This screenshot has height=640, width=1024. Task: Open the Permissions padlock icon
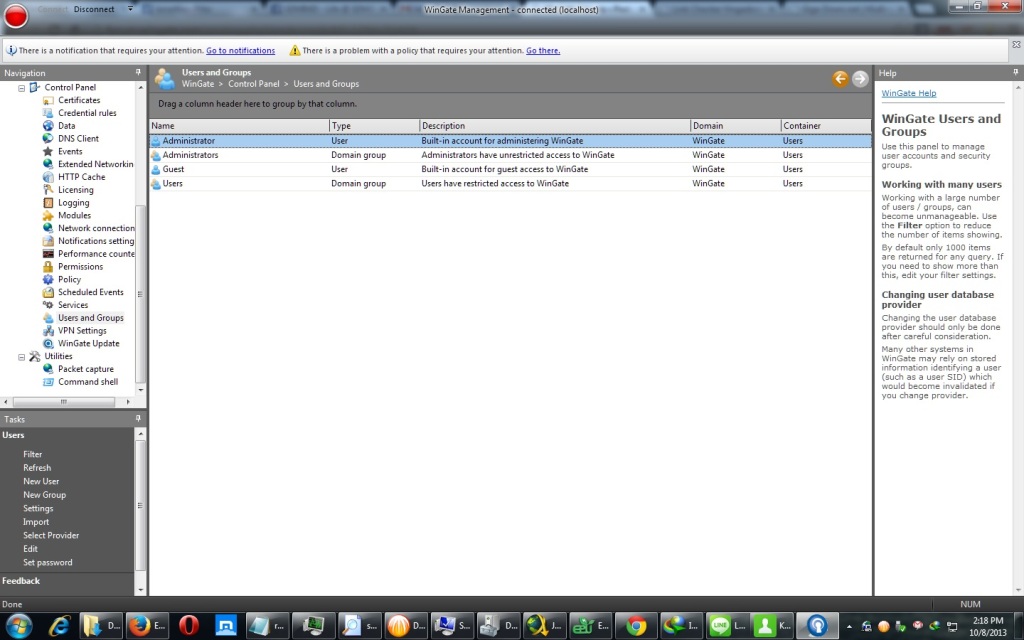point(48,266)
